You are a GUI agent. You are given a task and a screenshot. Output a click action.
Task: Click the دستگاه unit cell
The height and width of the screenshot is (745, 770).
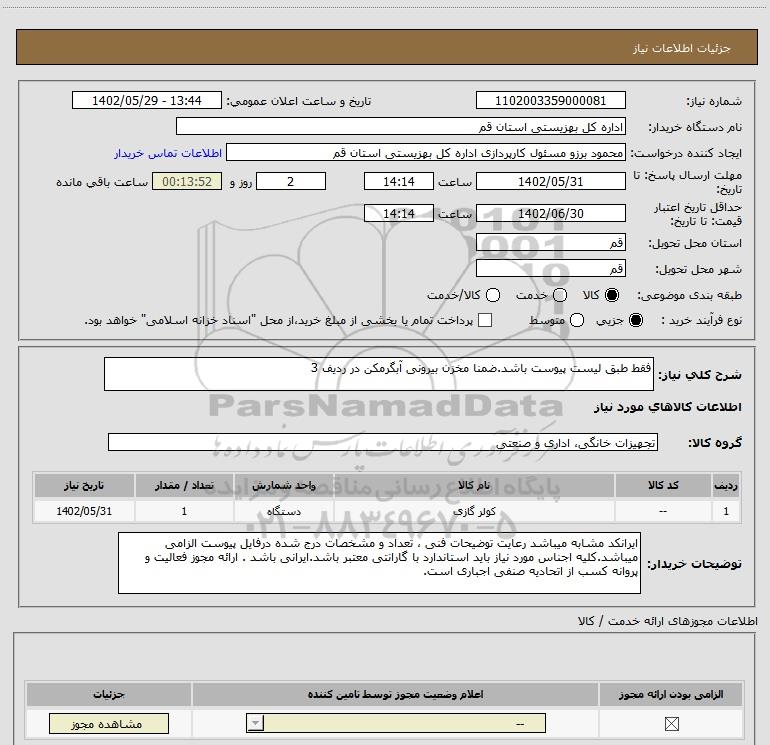[284, 511]
